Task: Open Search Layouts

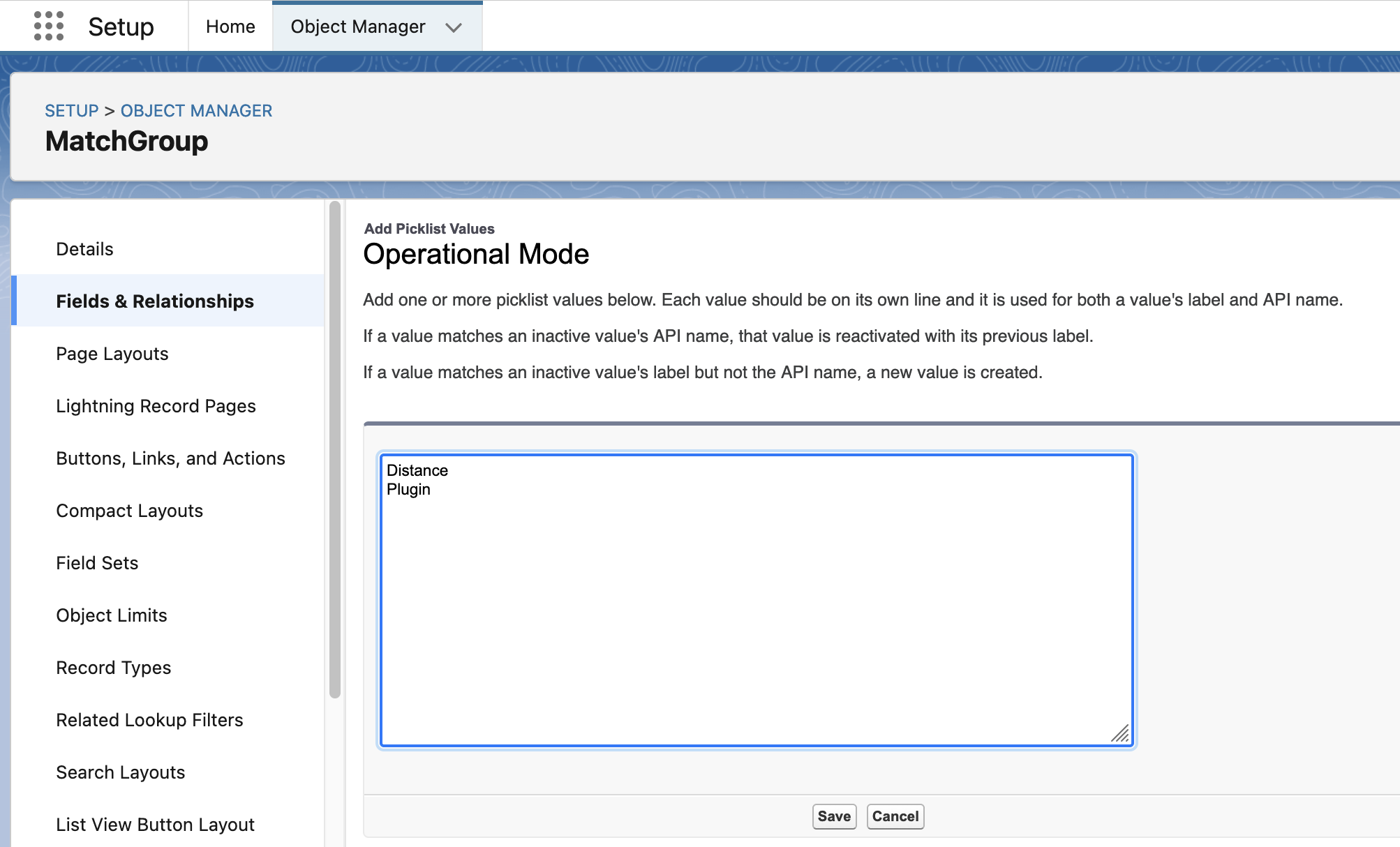Action: [167, 772]
